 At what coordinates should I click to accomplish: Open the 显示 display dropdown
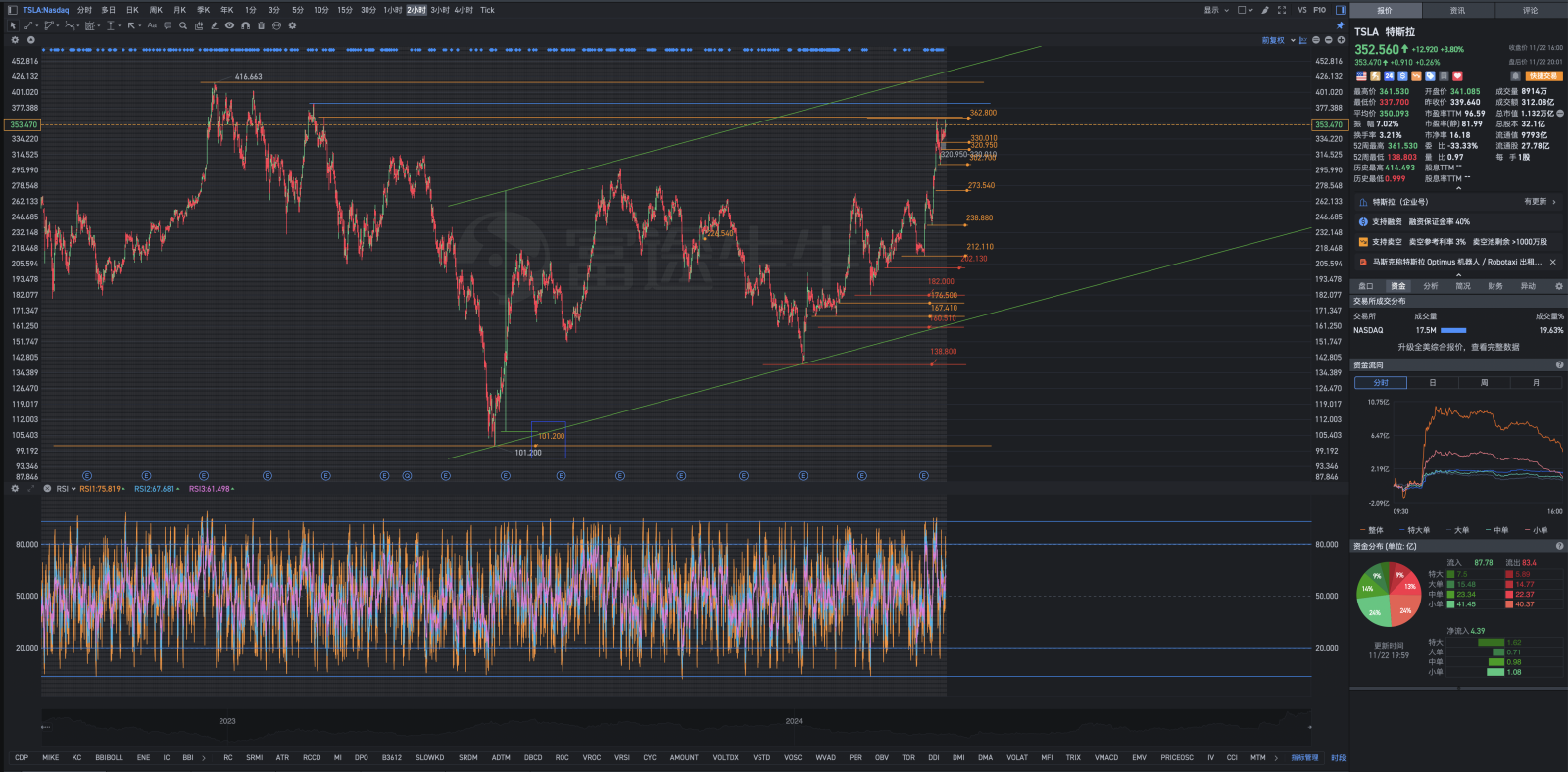pyautogui.click(x=1214, y=10)
